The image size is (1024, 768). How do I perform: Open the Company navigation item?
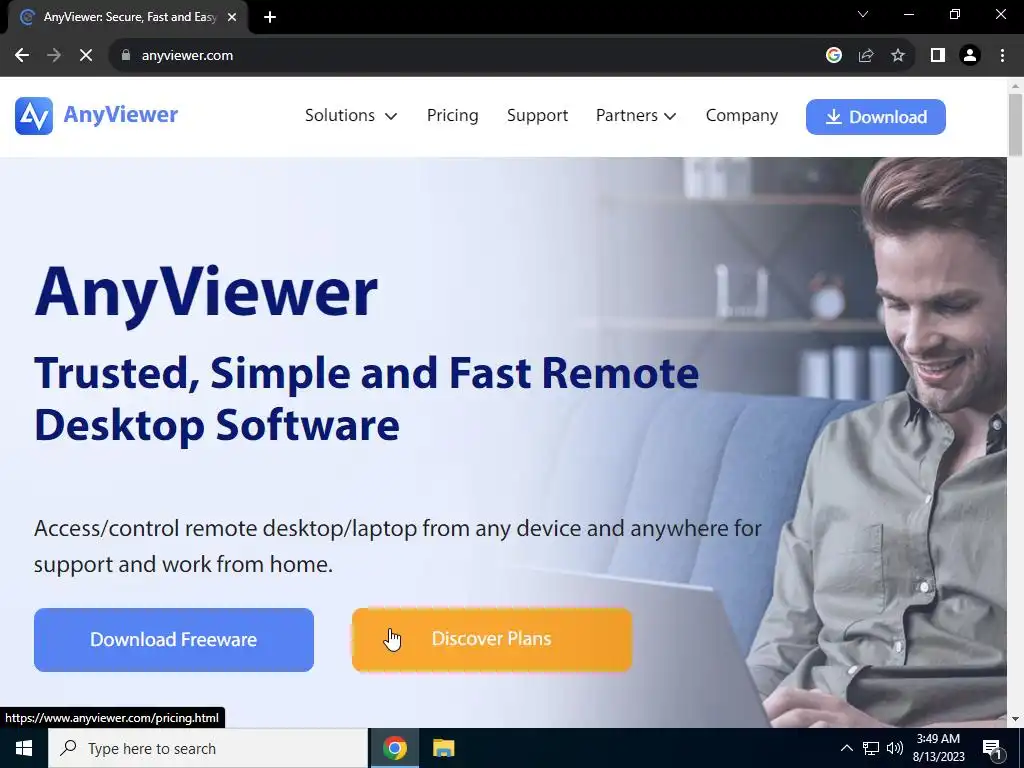pyautogui.click(x=742, y=116)
